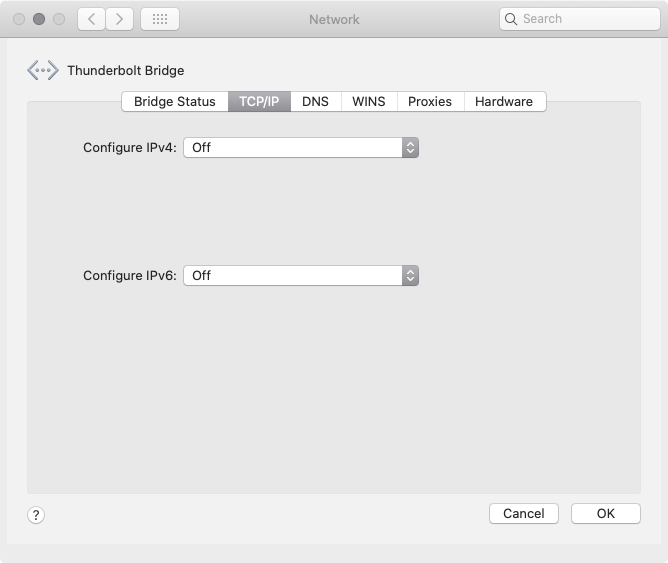Select the TCP/IP tab
Screen dimensions: 668x563
click(x=259, y=101)
